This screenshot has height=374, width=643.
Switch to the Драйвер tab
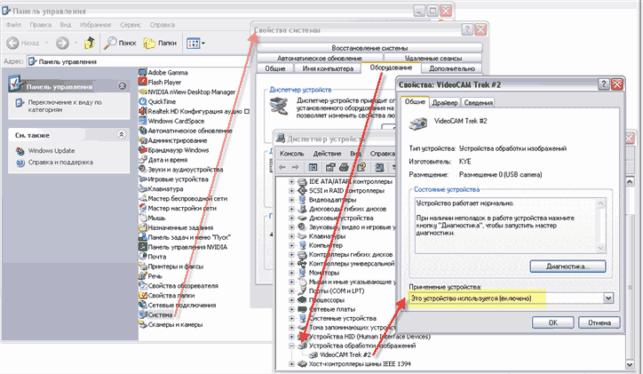[x=445, y=103]
